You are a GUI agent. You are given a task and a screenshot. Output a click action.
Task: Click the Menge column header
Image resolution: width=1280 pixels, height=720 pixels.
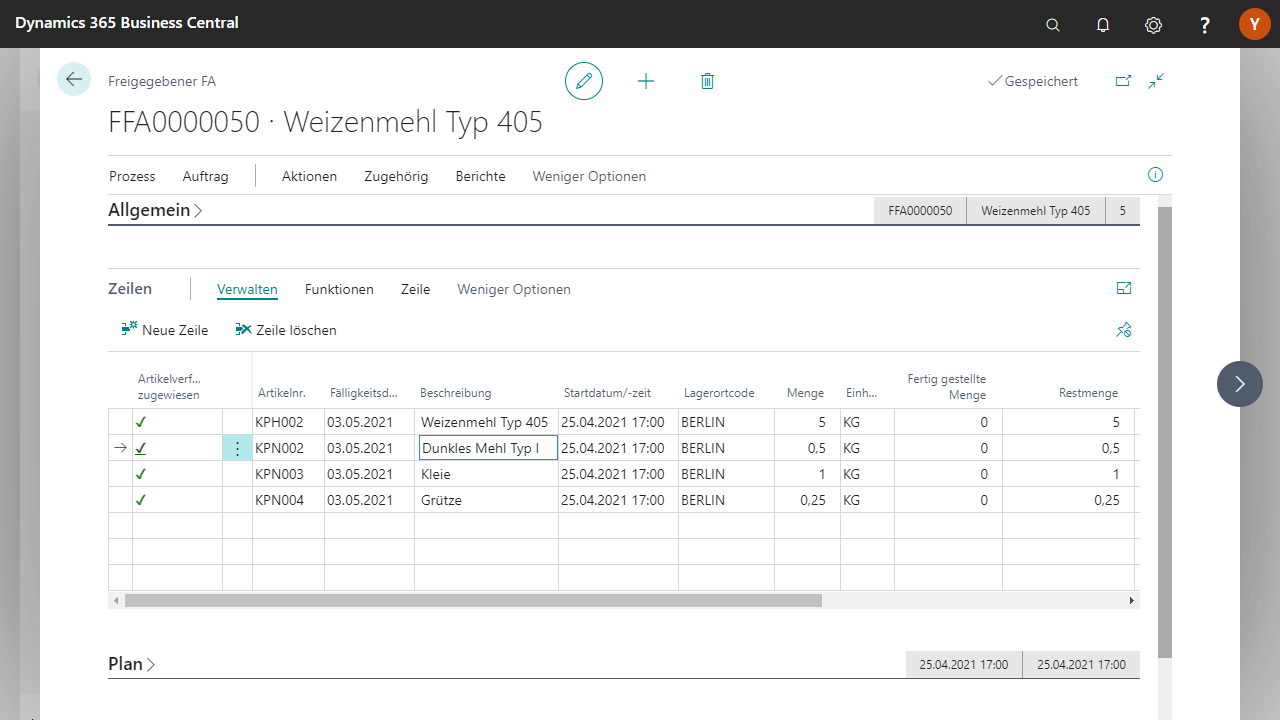806,393
